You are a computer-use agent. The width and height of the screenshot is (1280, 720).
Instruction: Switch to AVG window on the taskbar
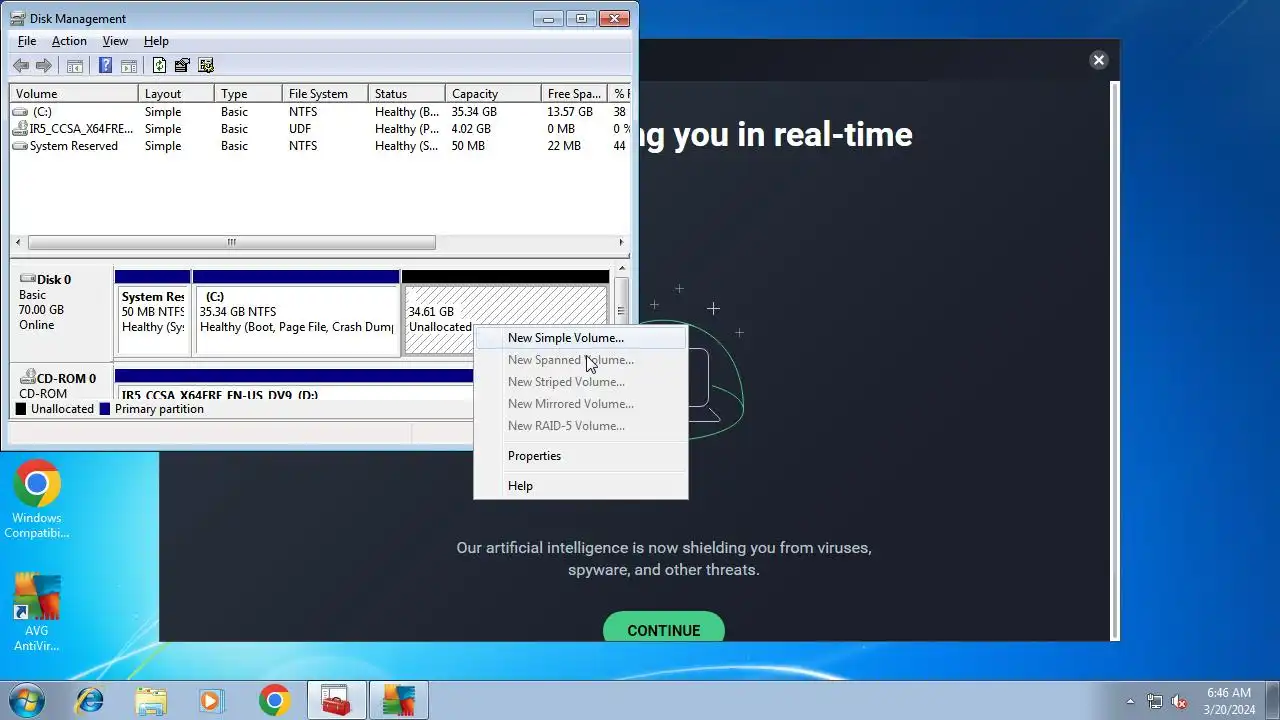click(x=399, y=700)
